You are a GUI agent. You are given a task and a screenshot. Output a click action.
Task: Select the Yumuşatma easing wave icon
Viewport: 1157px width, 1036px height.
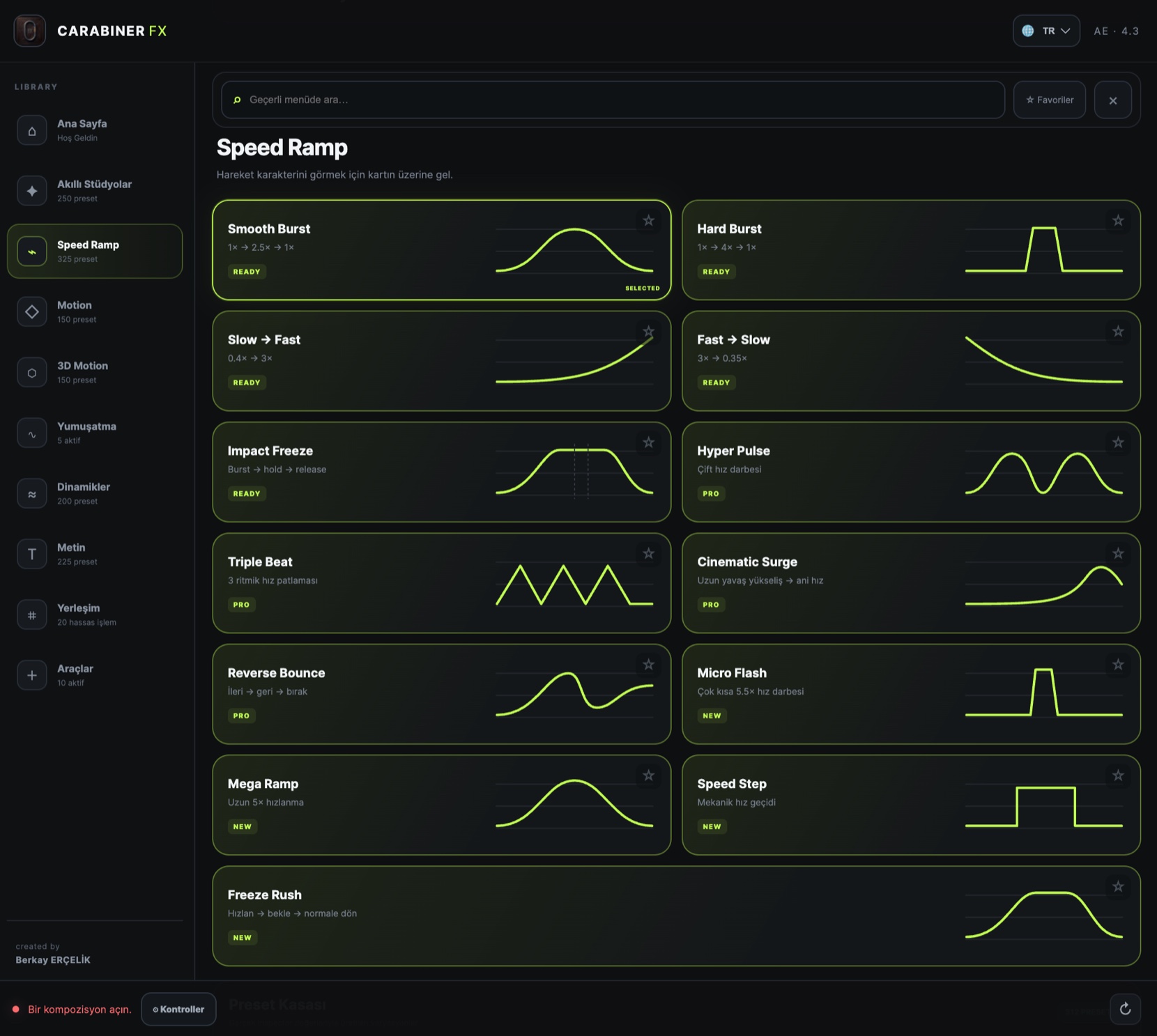tap(32, 433)
